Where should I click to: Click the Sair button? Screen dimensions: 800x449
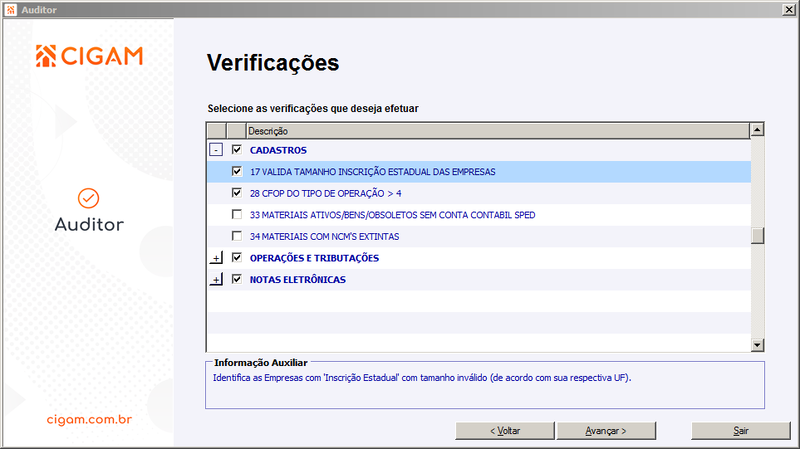pos(741,431)
